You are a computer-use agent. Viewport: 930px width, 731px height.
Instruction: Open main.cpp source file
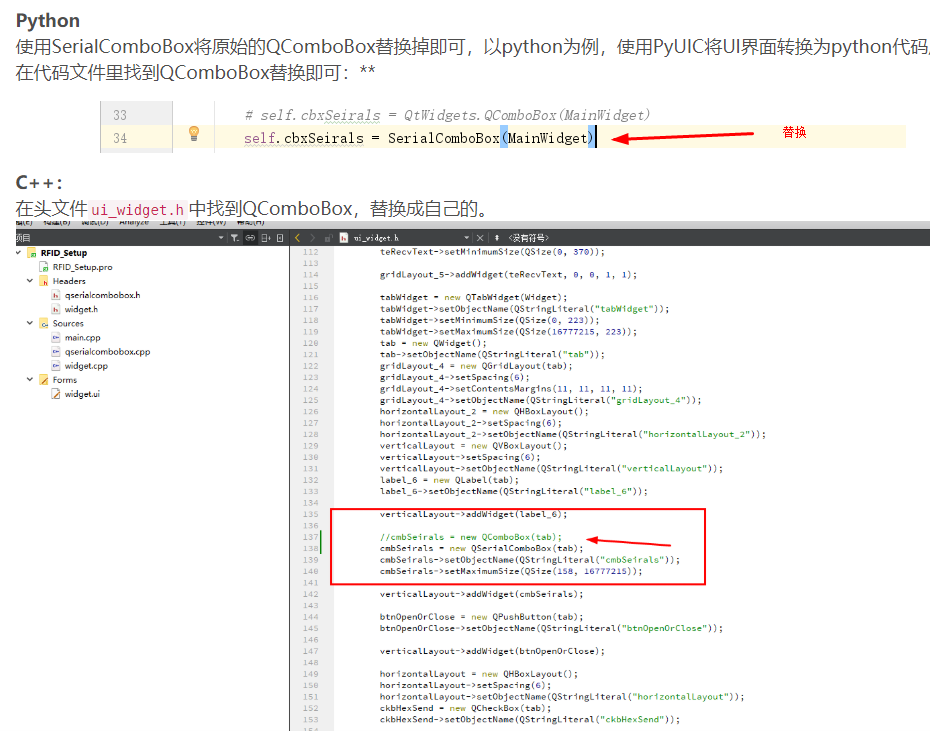tap(82, 338)
